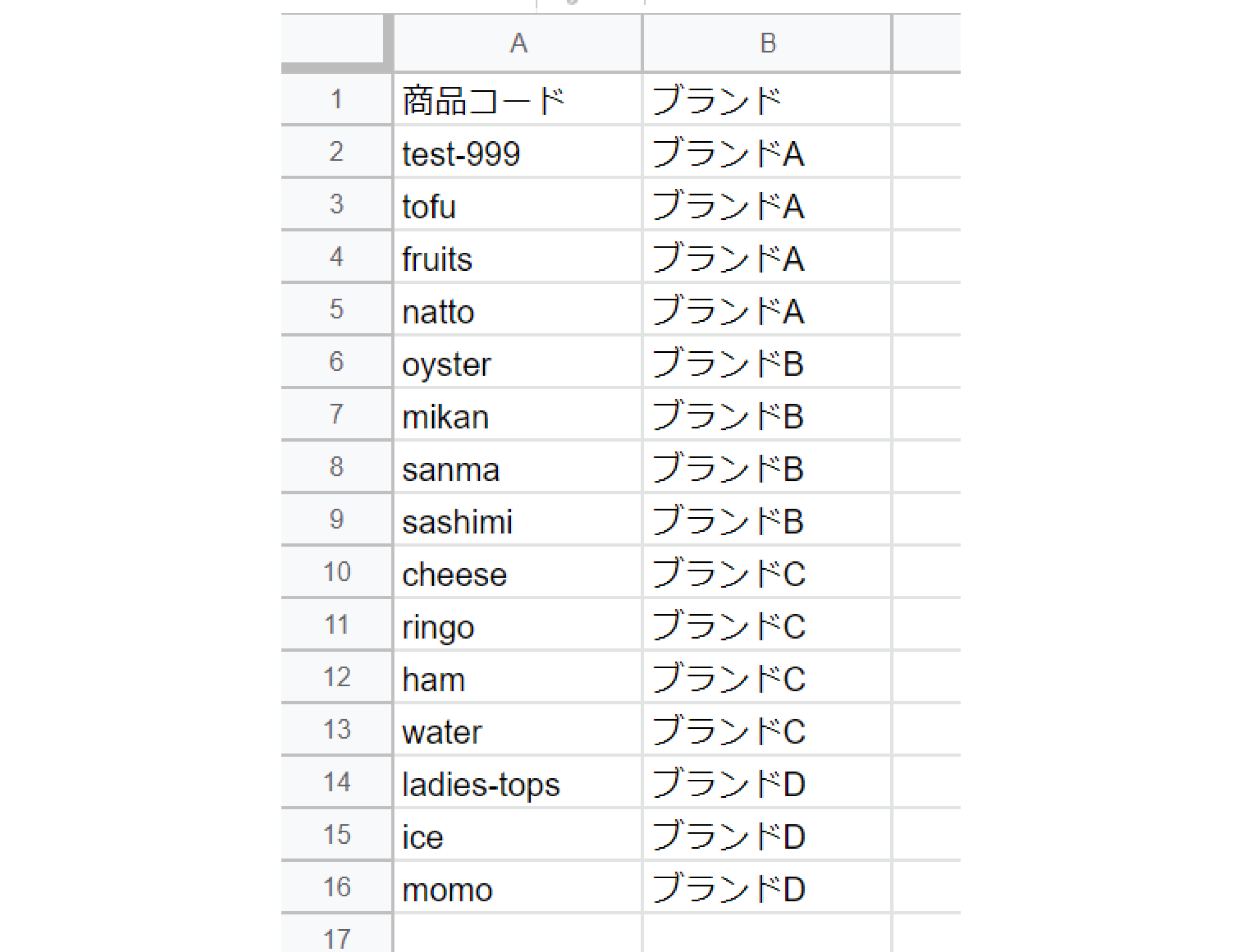Click the ブランド header cell in B1
1242x952 pixels.
[767, 100]
